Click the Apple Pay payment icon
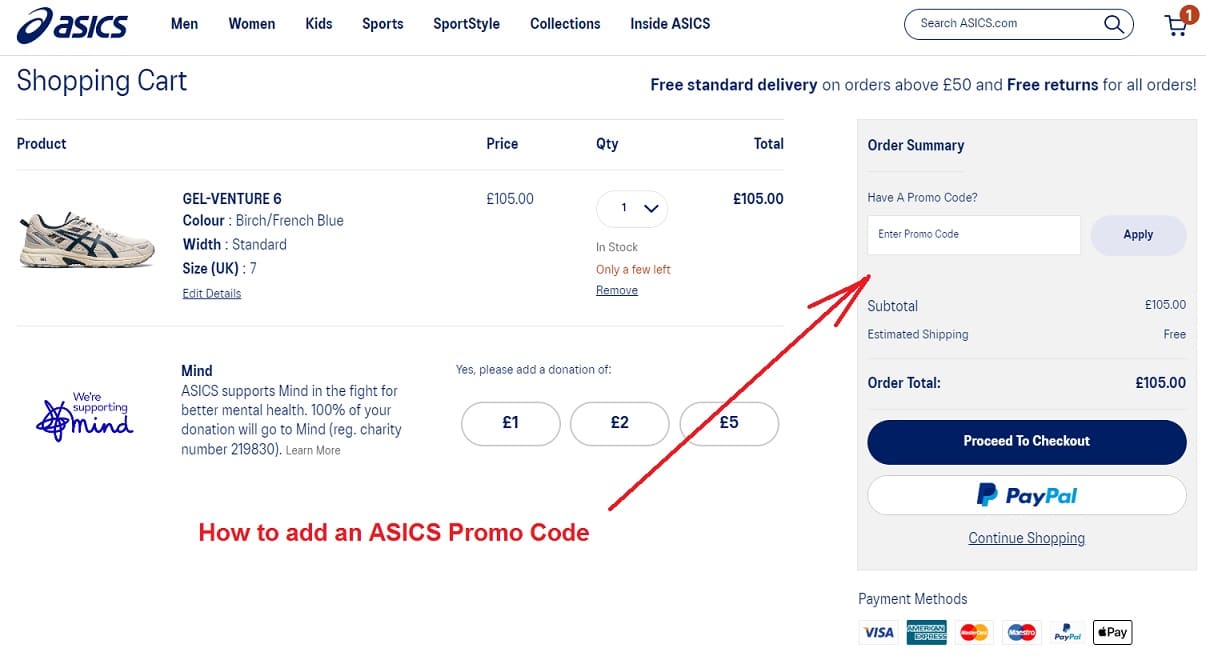Screen dimensions: 1206x672 (x=1112, y=632)
